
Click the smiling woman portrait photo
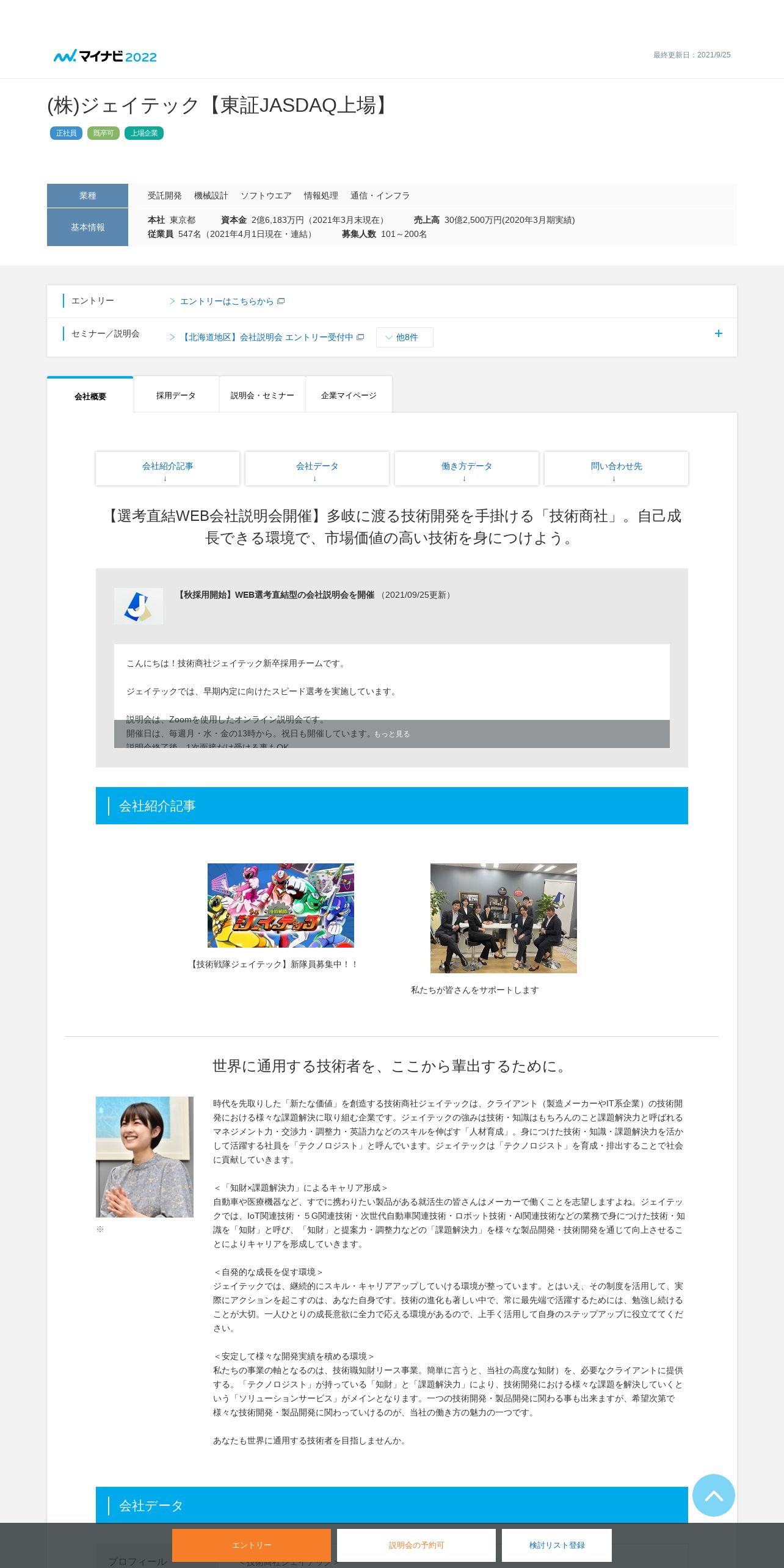[x=145, y=1157]
